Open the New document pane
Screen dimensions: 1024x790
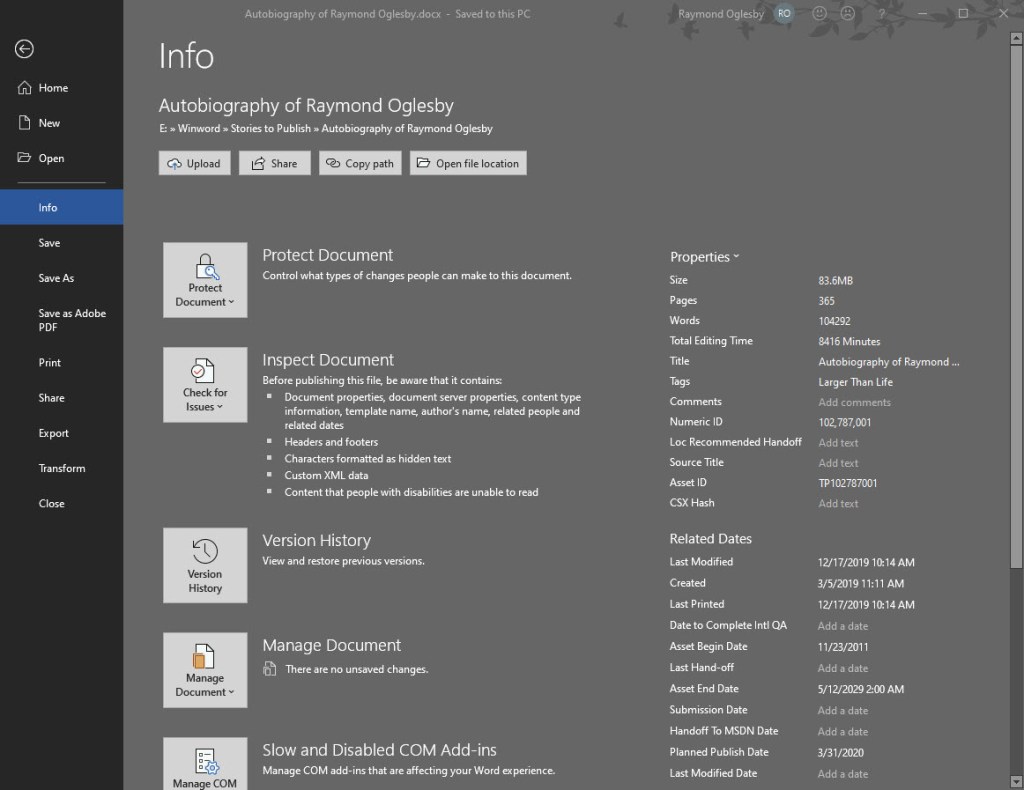tap(47, 122)
